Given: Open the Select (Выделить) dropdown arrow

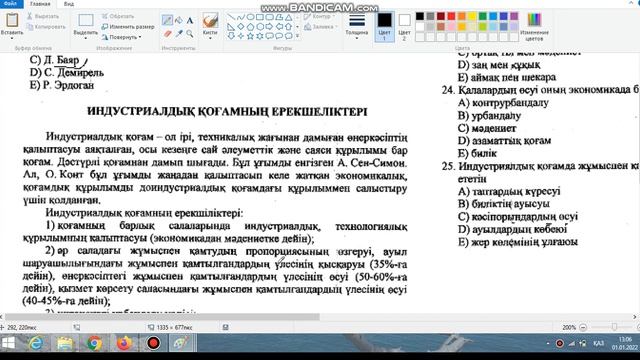Looking at the screenshot, I should [86, 38].
